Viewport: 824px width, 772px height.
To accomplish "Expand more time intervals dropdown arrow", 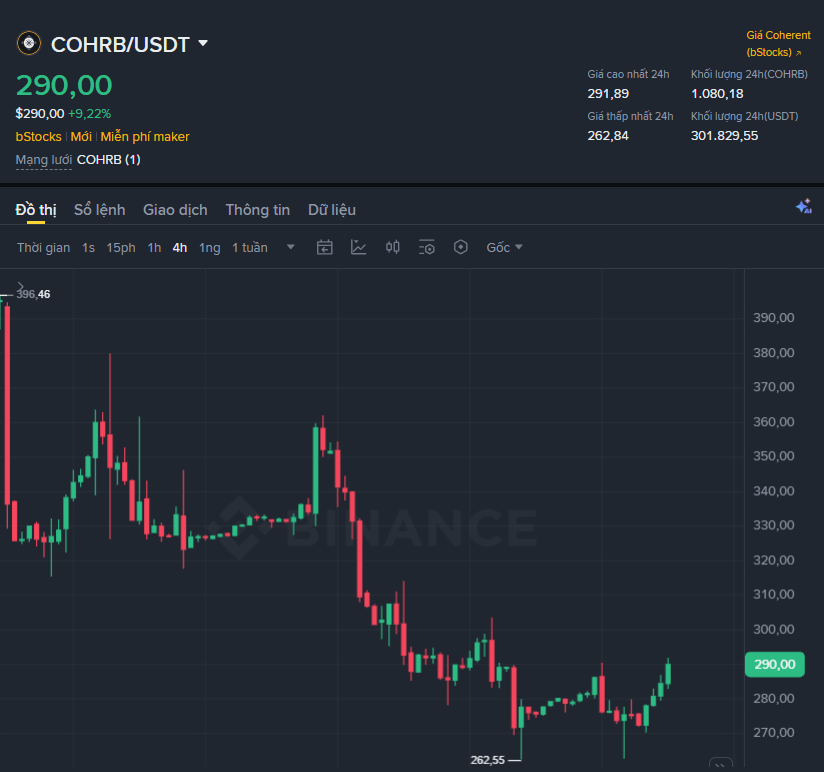I will tap(291, 247).
